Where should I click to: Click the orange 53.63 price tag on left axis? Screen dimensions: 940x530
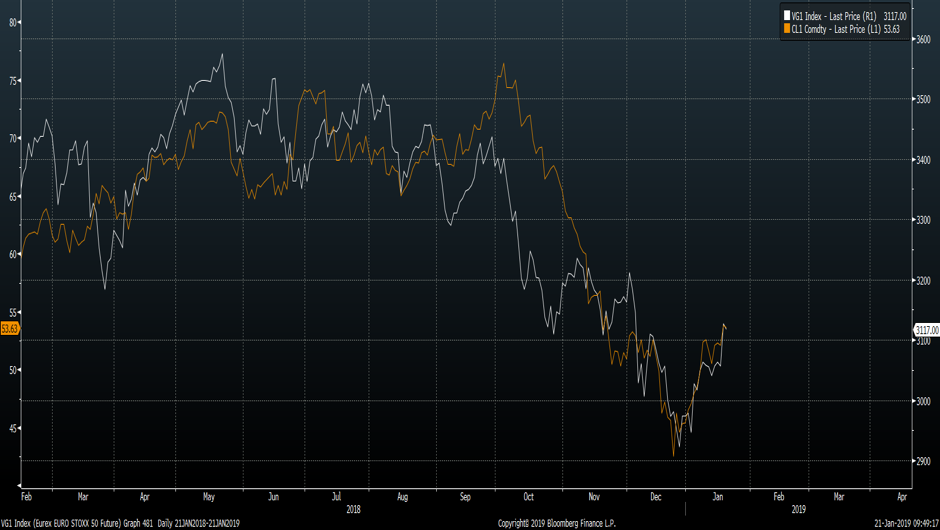10,329
